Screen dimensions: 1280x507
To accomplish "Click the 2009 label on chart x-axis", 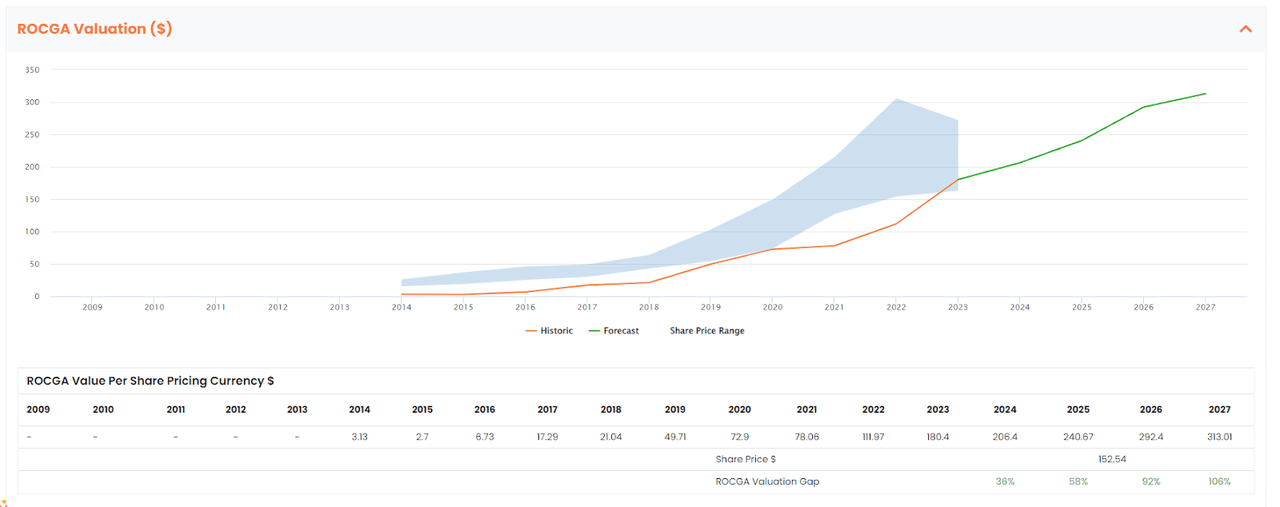I will [92, 307].
